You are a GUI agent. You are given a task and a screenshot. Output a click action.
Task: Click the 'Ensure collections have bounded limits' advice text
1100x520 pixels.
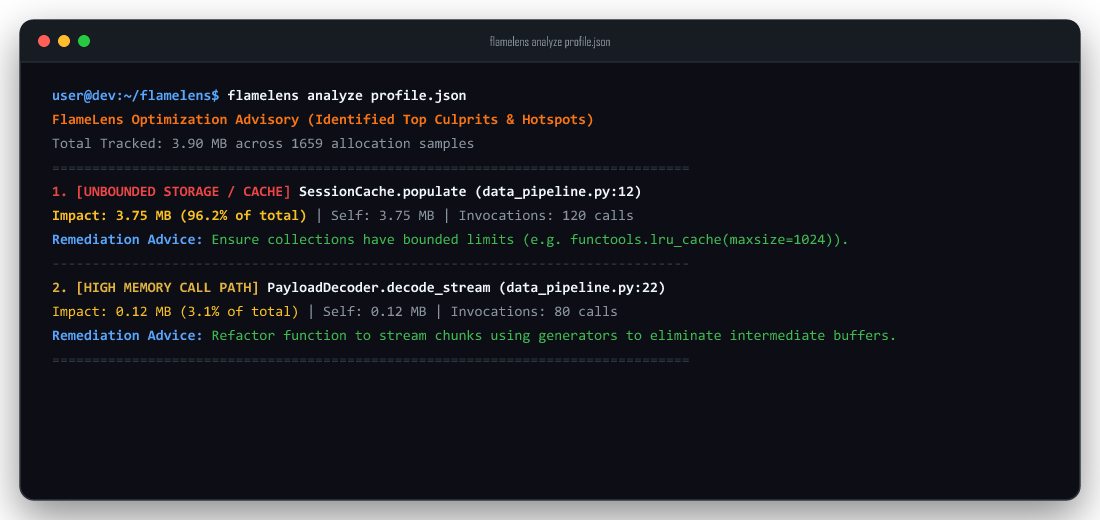[x=530, y=239]
